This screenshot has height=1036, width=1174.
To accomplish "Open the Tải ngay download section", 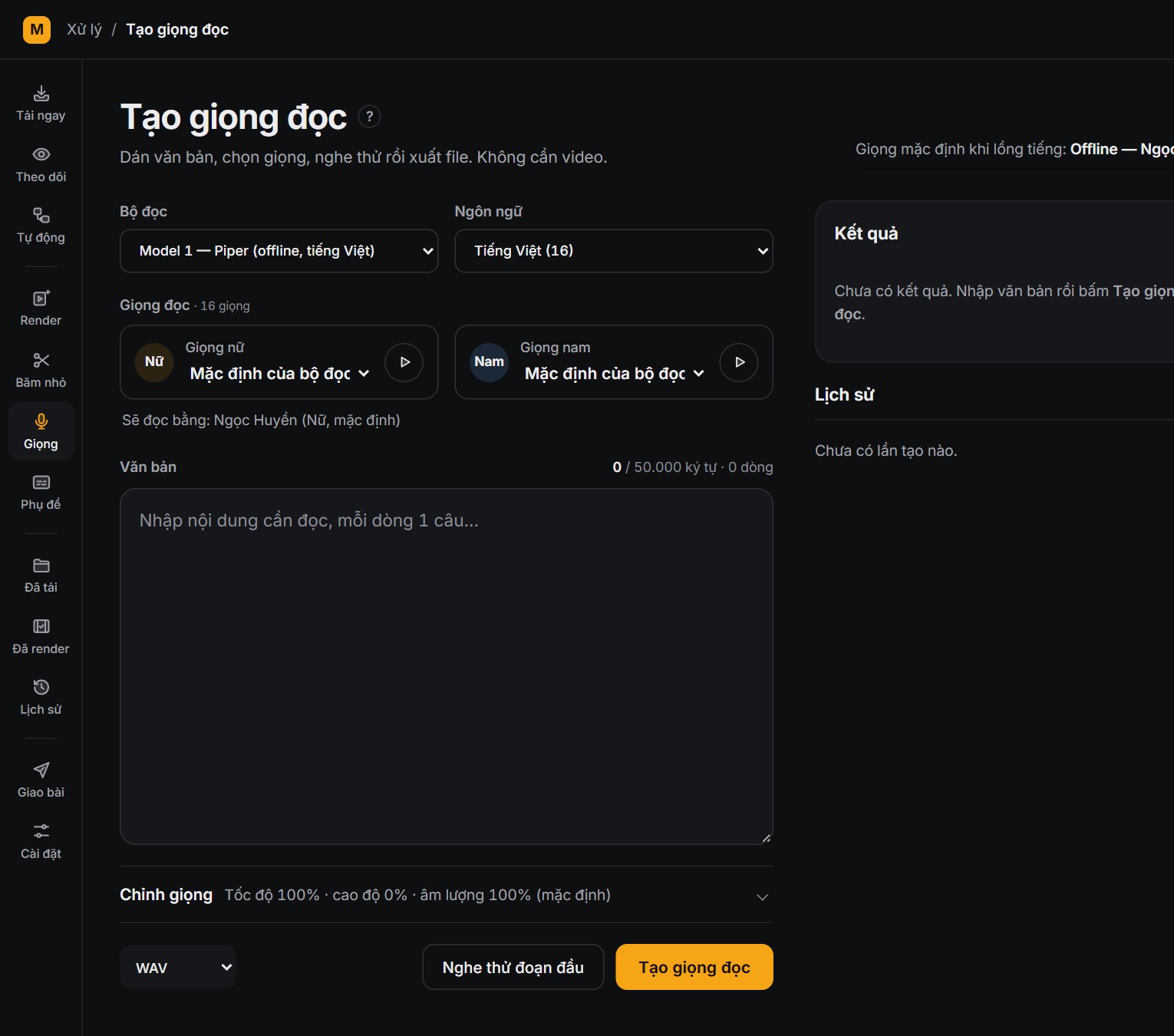I will point(41,104).
